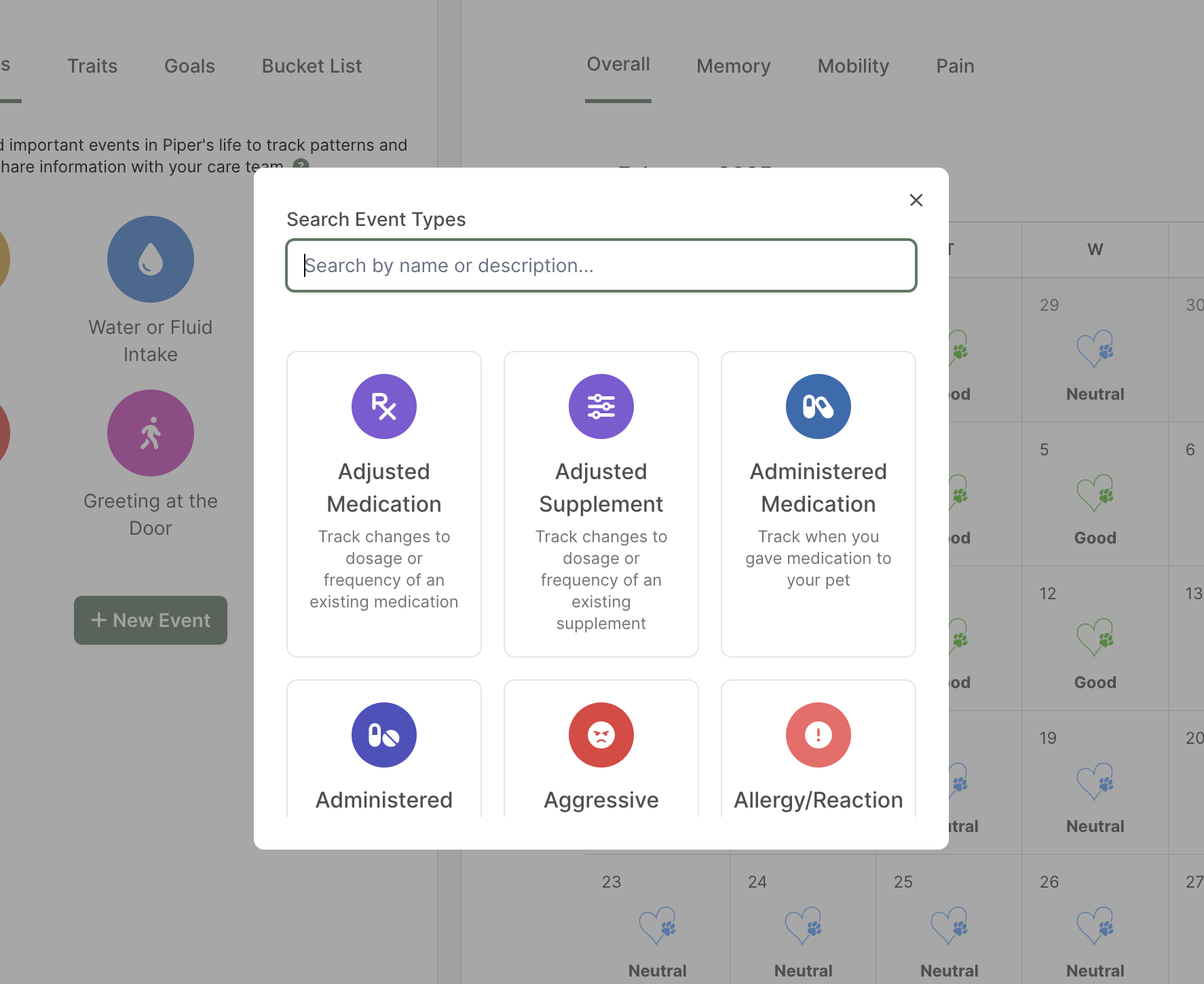Click the Neutral label under day 24
This screenshot has width=1204, height=984.
click(x=804, y=971)
